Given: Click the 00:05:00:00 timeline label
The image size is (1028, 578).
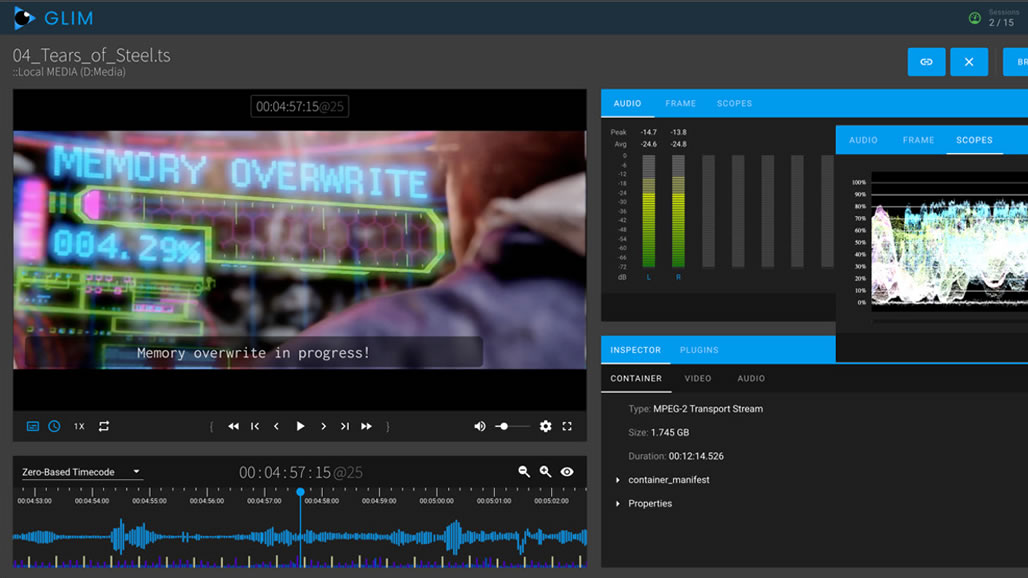Looking at the screenshot, I should coord(437,501).
